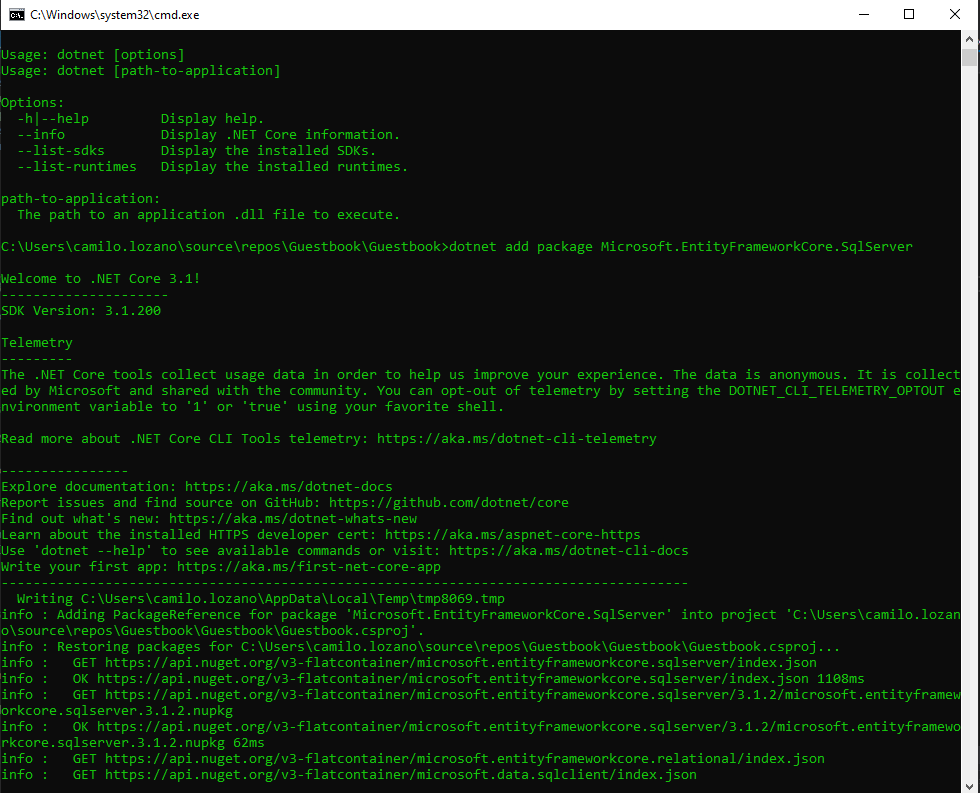Click the GET microsoft.data.sqlclient/index.json line

[x=349, y=775]
